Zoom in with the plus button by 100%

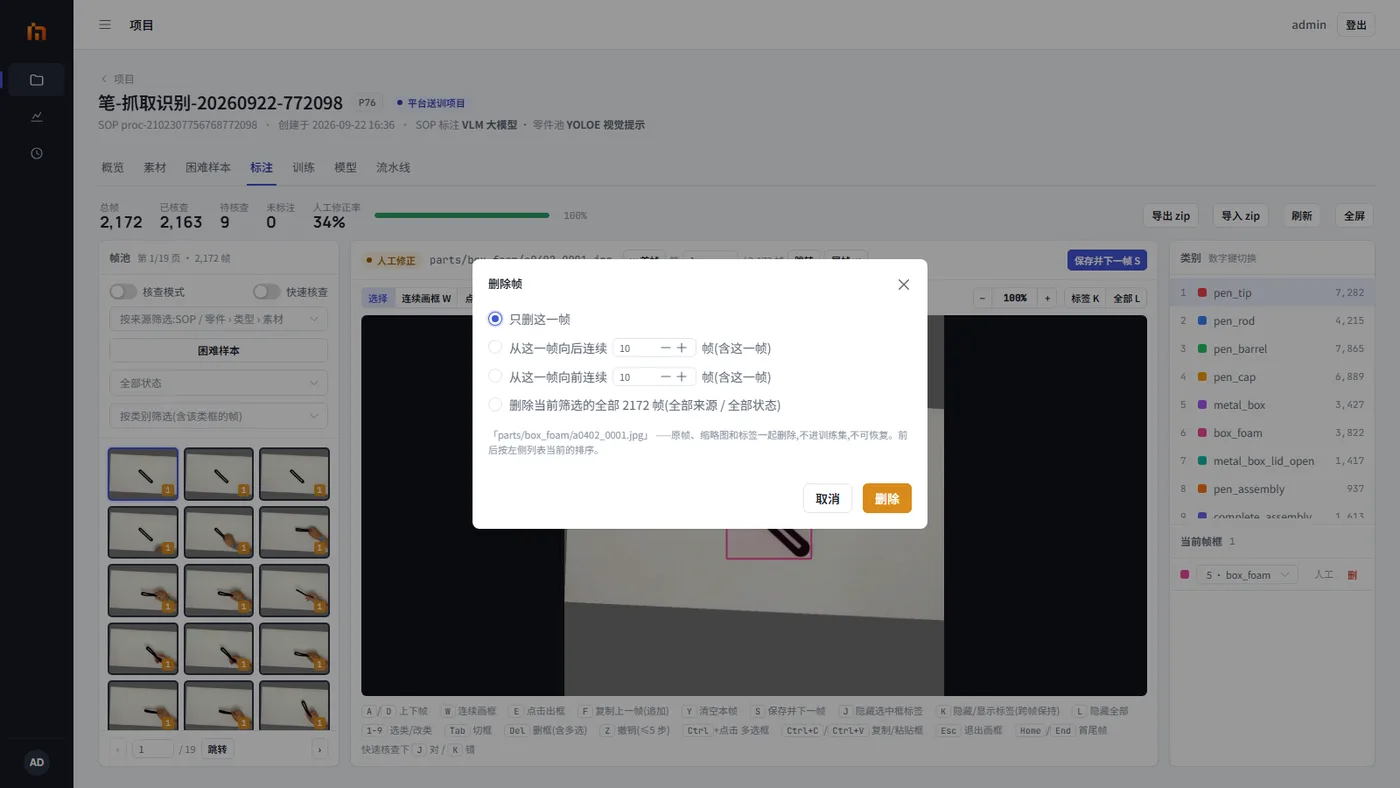click(1048, 298)
